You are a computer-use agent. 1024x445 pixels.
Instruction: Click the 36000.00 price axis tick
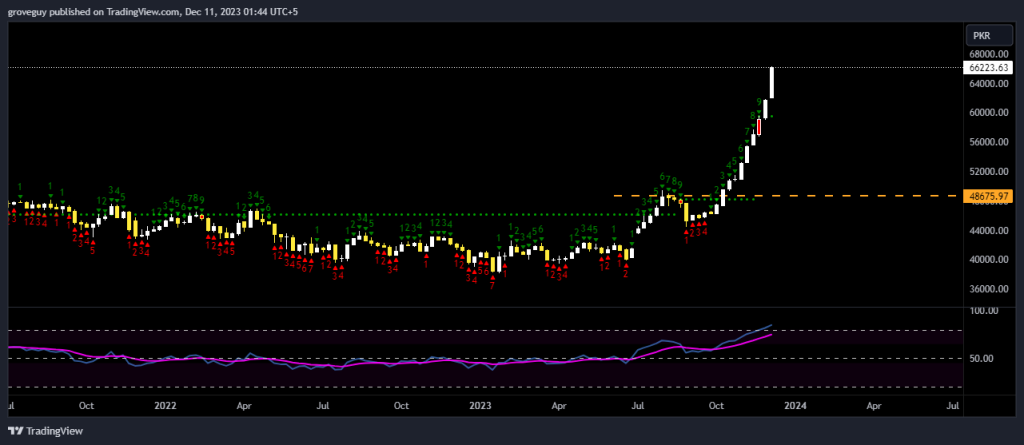pyautogui.click(x=985, y=289)
